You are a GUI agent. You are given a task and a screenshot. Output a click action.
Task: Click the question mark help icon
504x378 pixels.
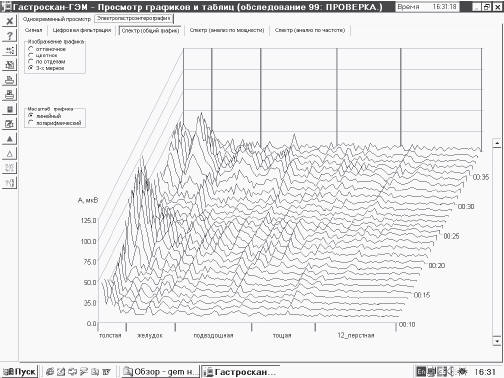click(x=10, y=35)
